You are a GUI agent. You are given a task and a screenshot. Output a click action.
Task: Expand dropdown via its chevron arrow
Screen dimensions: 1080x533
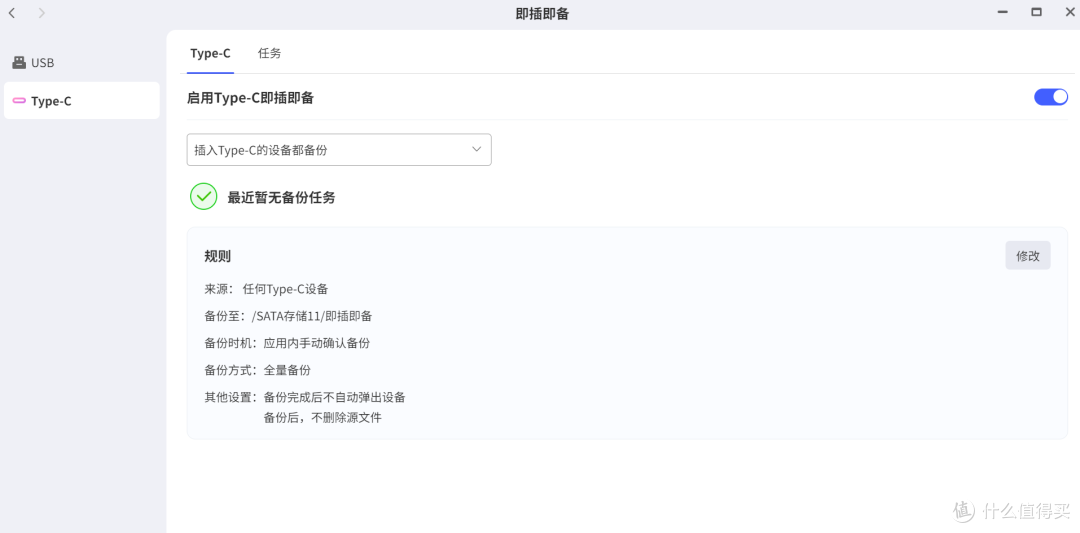pyautogui.click(x=477, y=149)
